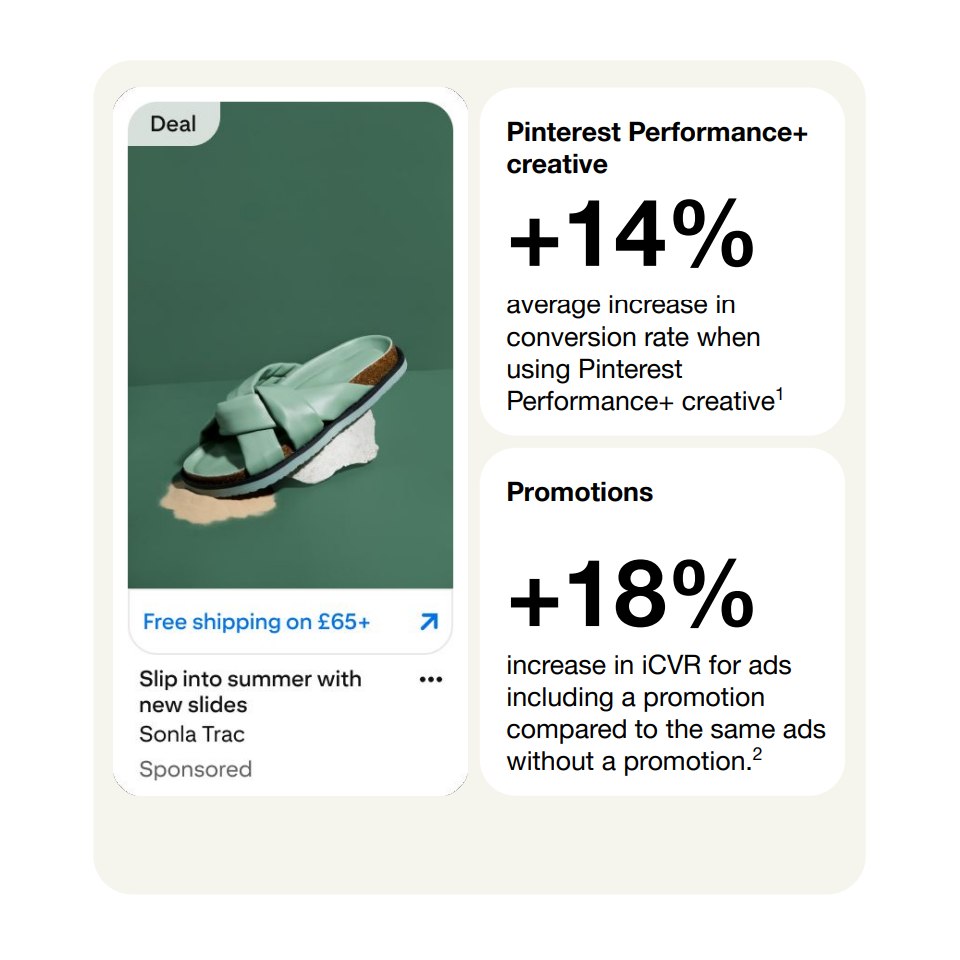Screen dimensions: 960x960
Task: Click the empty beige area below the cards
Action: point(479,845)
